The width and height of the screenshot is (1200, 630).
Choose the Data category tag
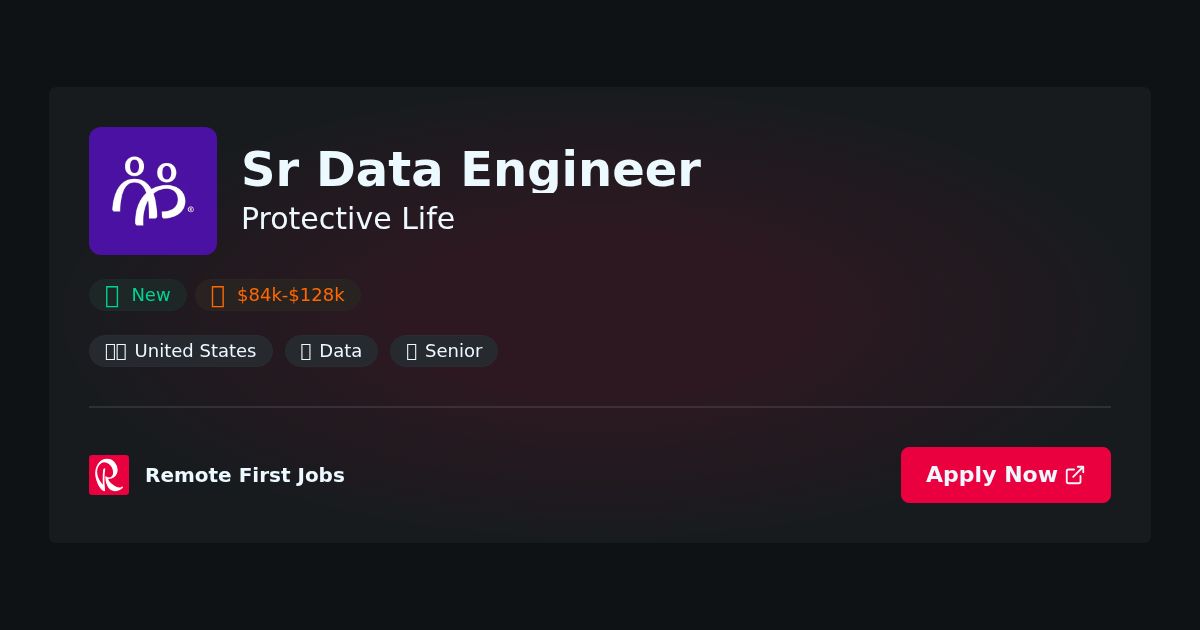tap(331, 351)
